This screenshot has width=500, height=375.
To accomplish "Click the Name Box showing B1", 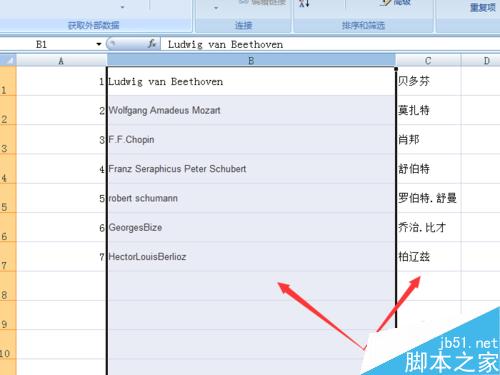I will pyautogui.click(x=48, y=44).
